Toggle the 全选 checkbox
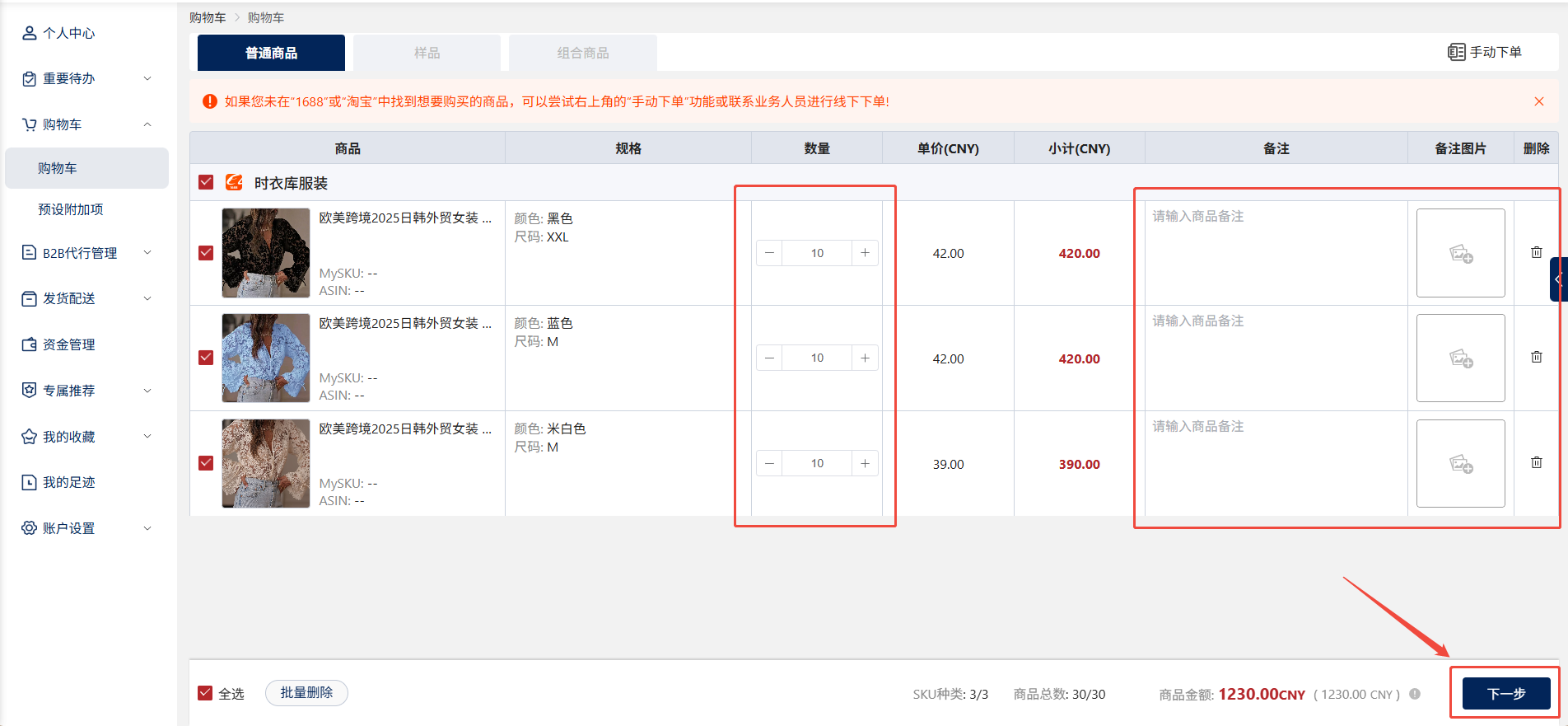 pos(206,693)
